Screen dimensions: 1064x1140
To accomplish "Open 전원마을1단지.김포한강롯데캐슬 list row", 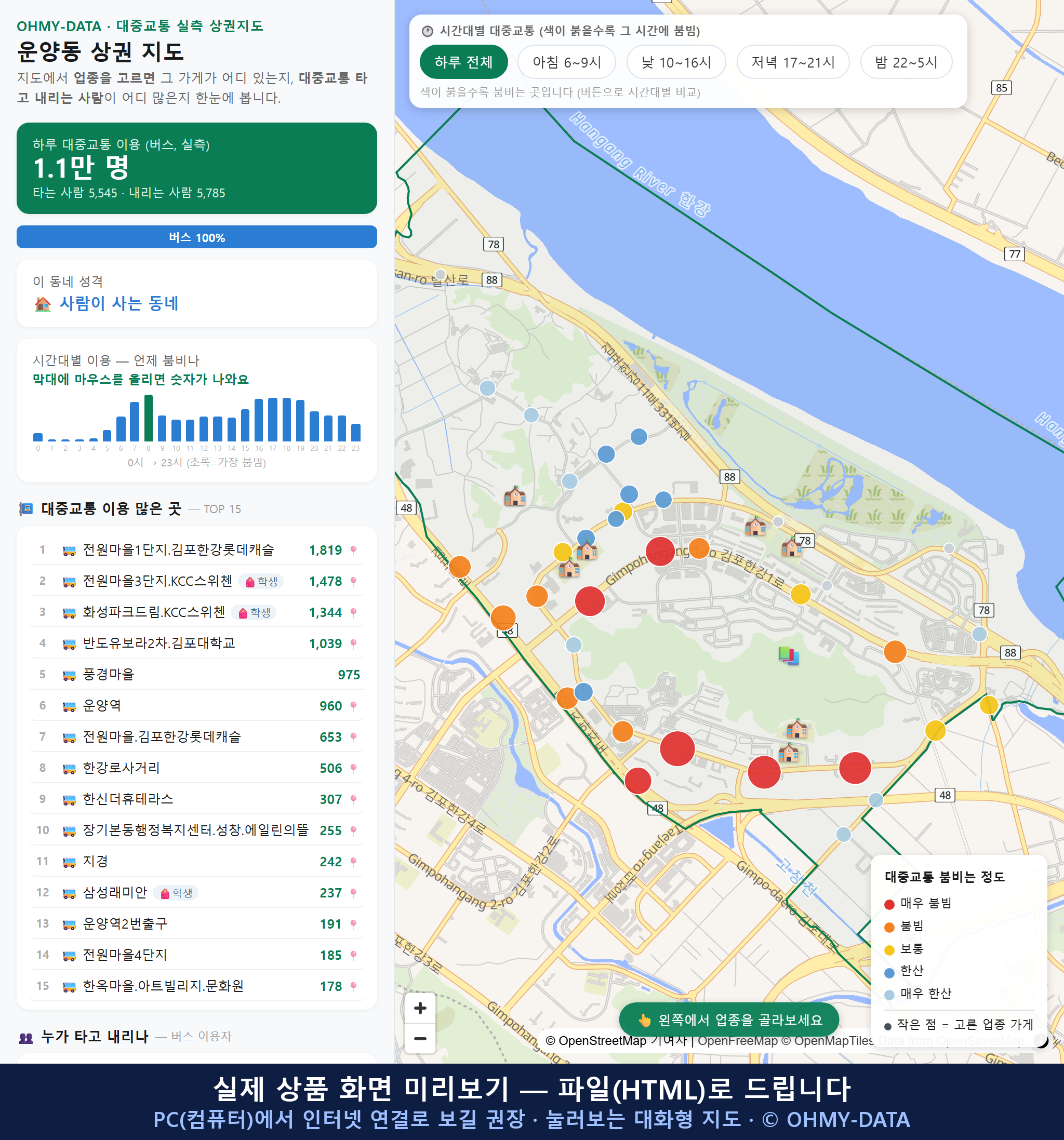I will 197,551.
